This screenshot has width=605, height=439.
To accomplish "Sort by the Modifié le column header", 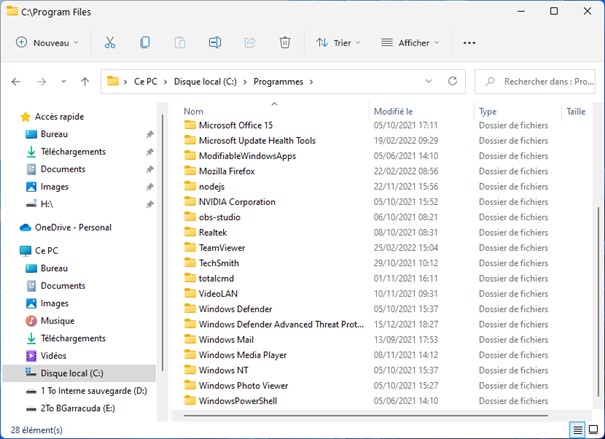I will (x=393, y=112).
